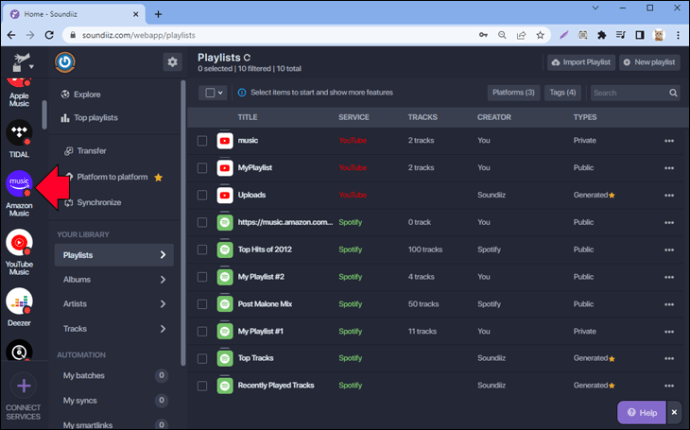Click Spotify icon of Recently Played Tracks
Screen dimensions: 690x430
[x=225, y=386]
